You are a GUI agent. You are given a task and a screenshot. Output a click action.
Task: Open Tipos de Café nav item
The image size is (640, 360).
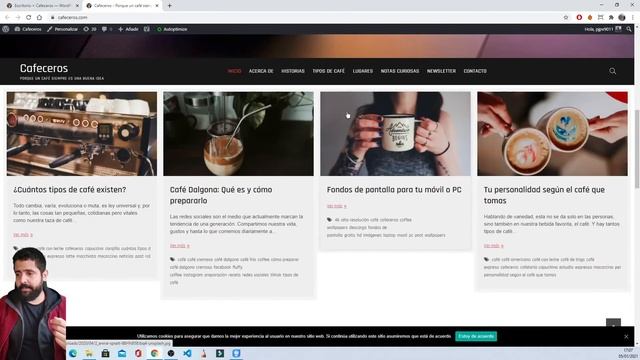click(328, 71)
